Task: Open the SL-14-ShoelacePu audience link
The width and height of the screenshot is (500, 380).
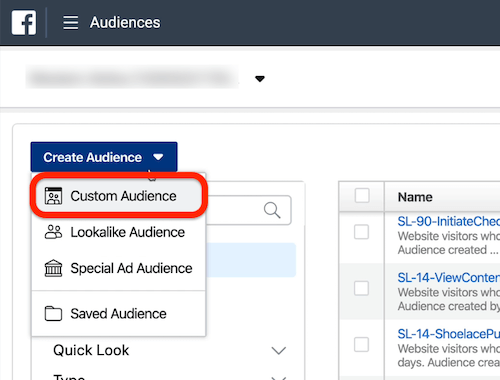Action: tap(449, 334)
